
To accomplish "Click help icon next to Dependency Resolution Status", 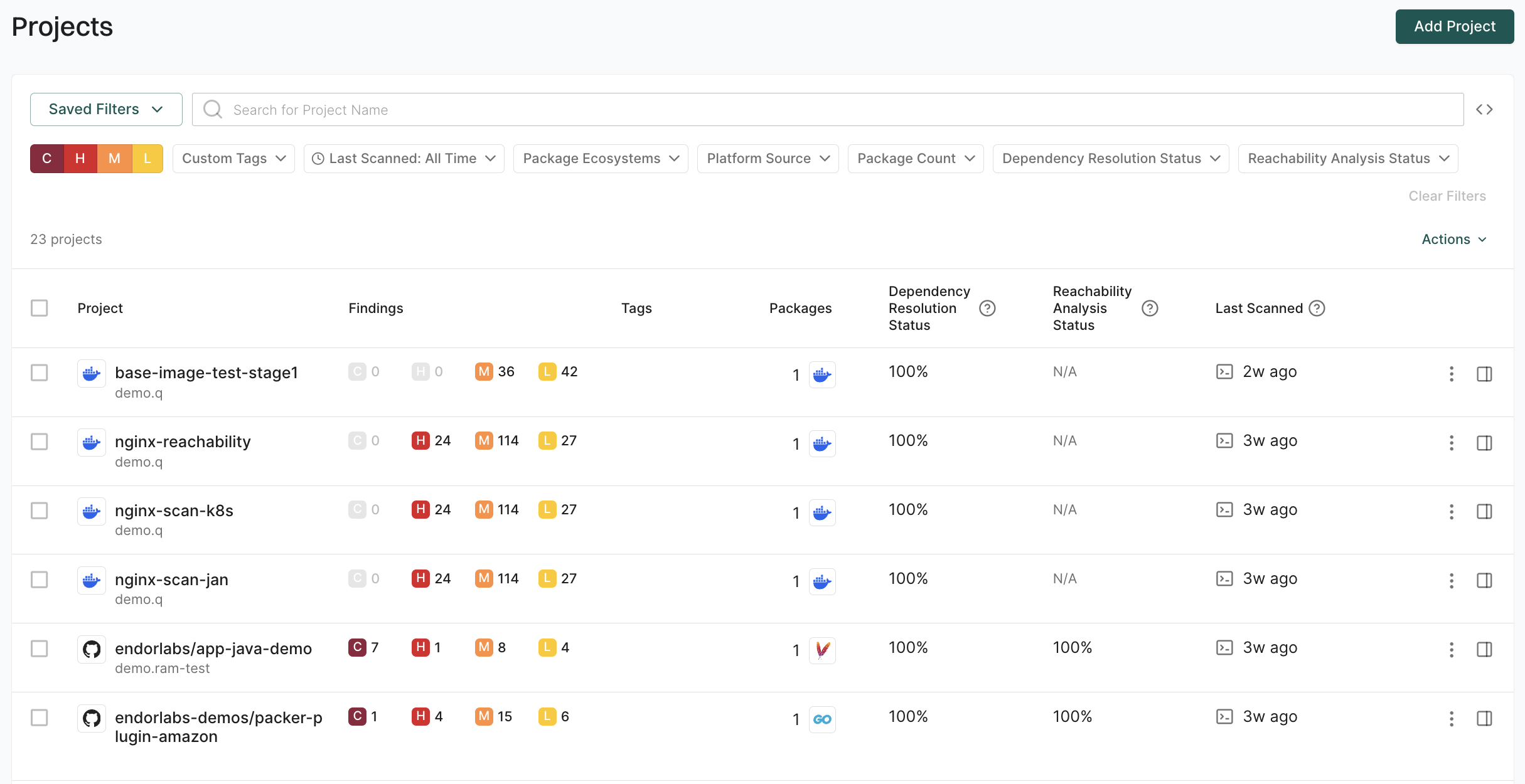I will coord(987,308).
